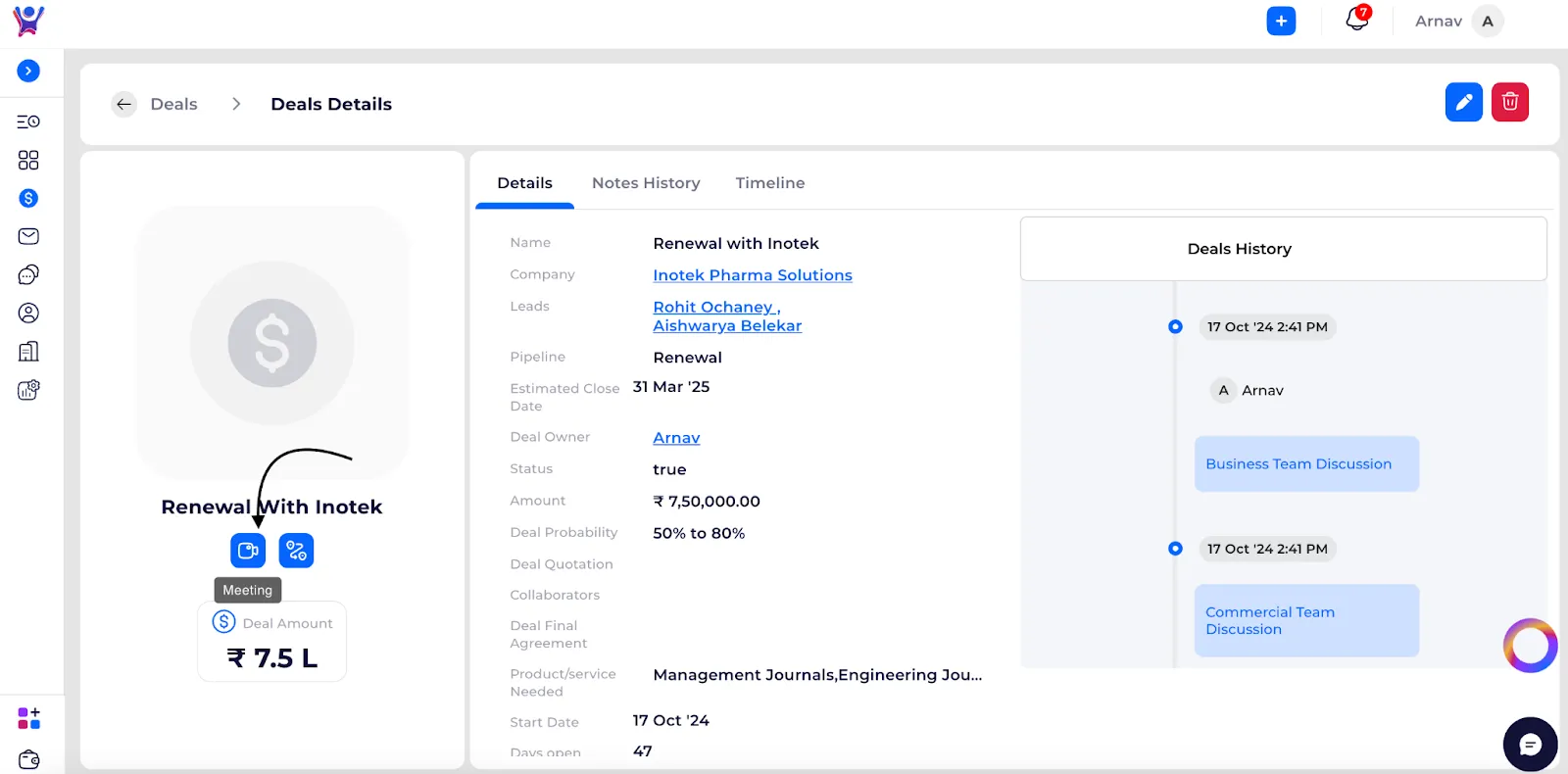
Task: Click the breadcrumb chevron separator
Action: (x=235, y=104)
